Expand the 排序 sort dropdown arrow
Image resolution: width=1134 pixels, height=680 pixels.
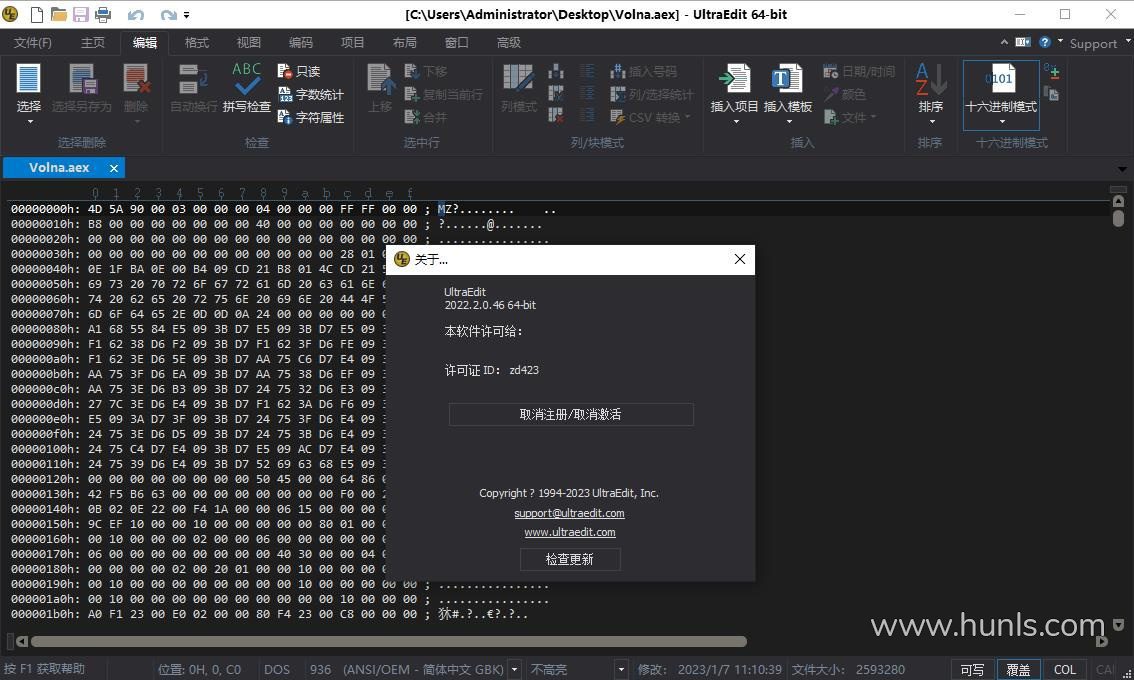click(932, 122)
